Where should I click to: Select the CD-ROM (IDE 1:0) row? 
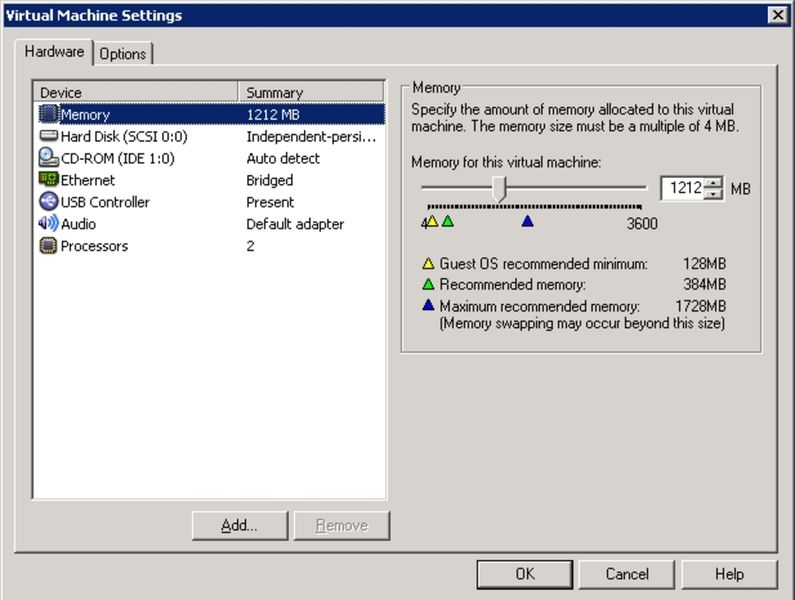click(x=211, y=158)
